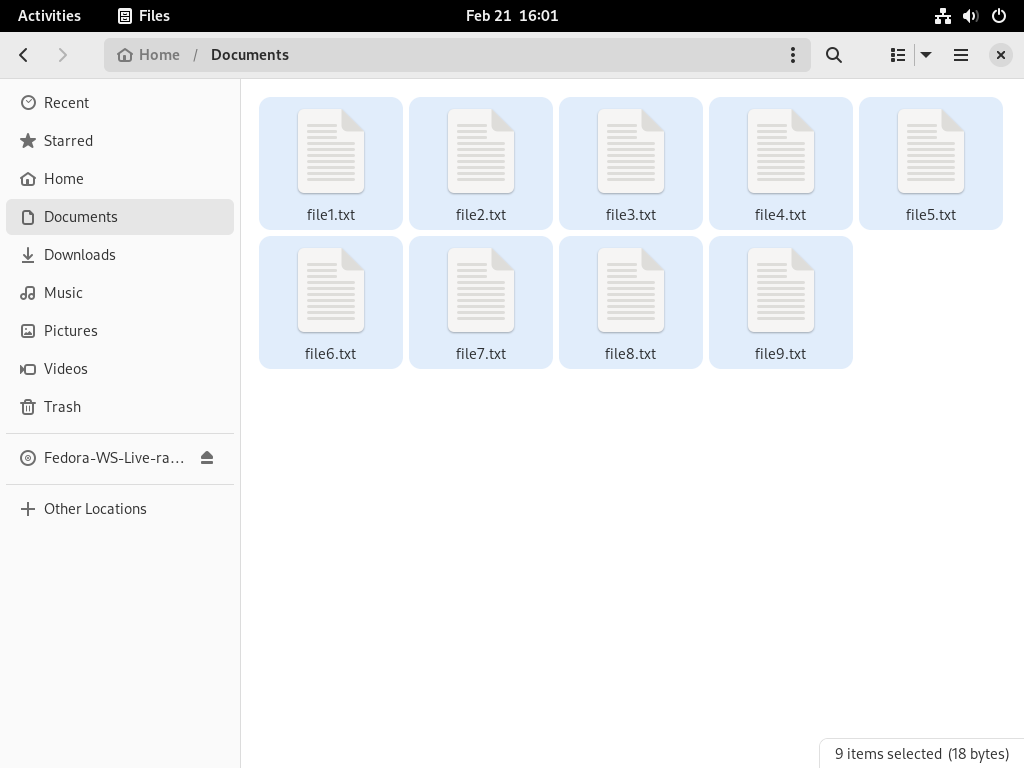Open Starred in the sidebar

pos(120,140)
